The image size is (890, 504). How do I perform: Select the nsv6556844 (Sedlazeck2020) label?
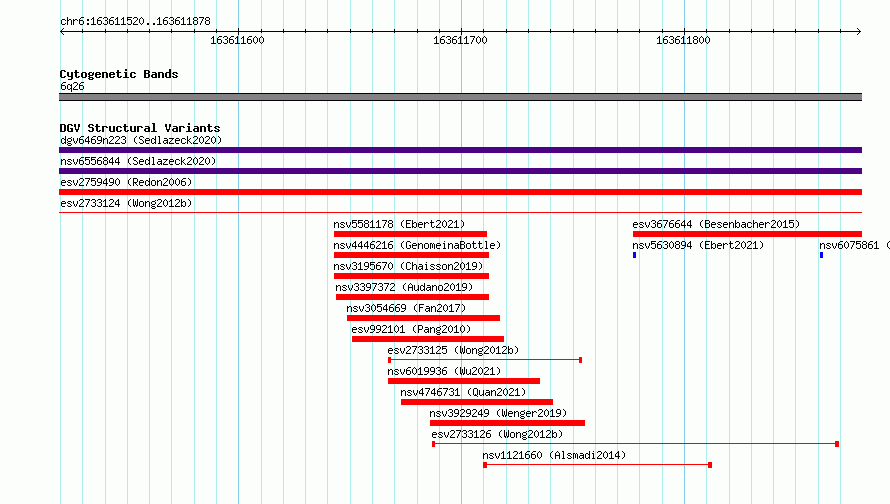pyautogui.click(x=138, y=161)
